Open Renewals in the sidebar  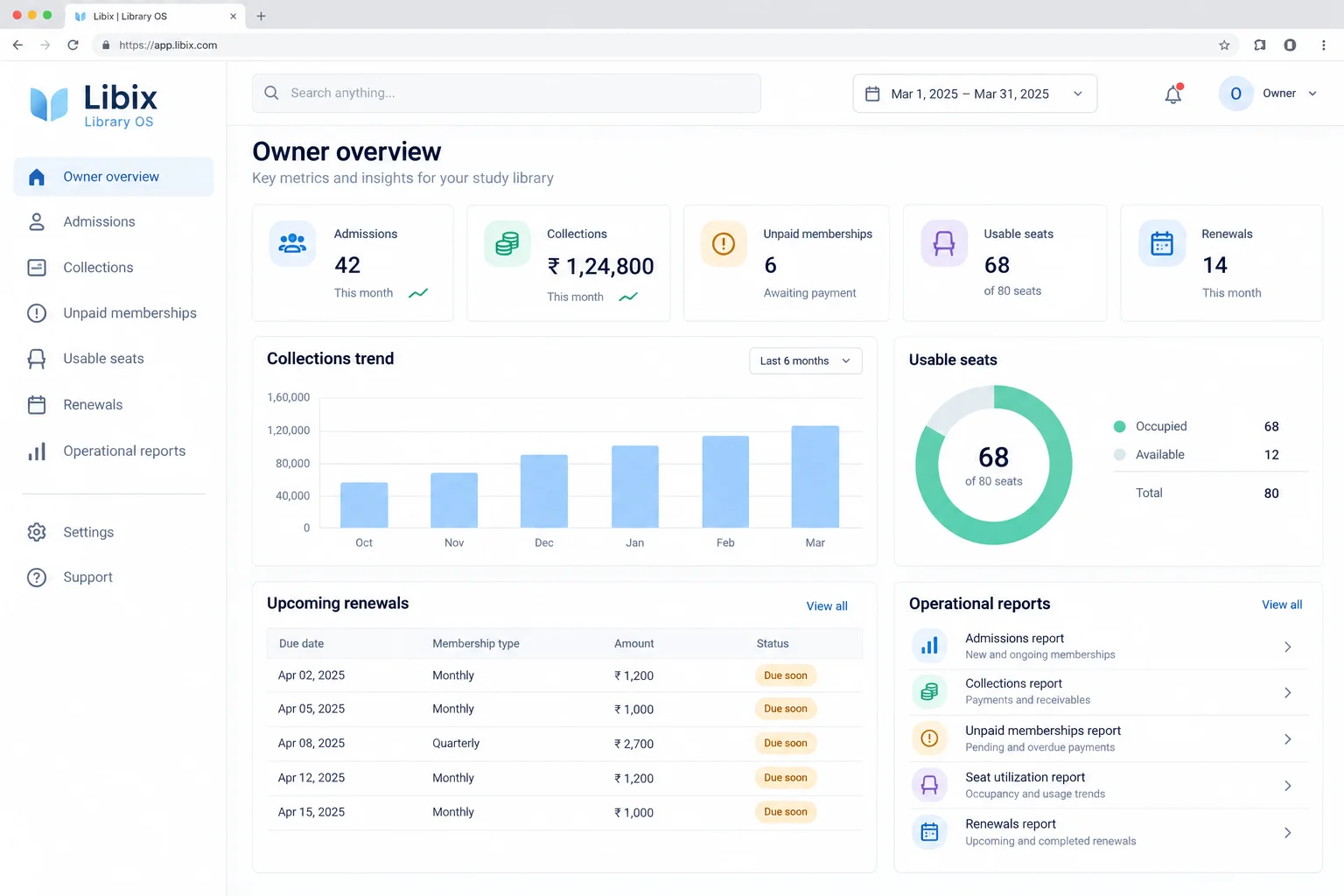(114, 405)
